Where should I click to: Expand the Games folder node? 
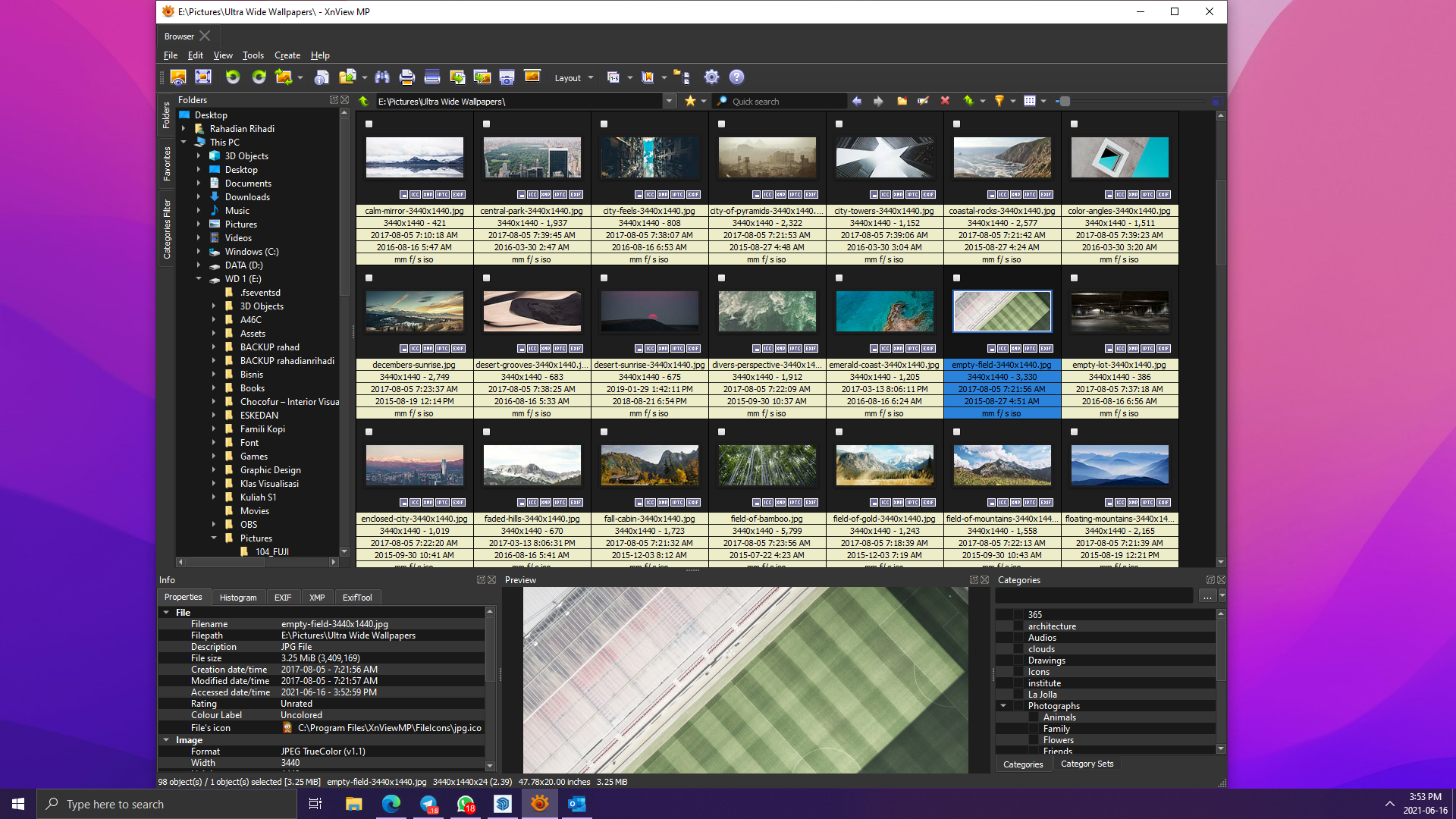(214, 457)
